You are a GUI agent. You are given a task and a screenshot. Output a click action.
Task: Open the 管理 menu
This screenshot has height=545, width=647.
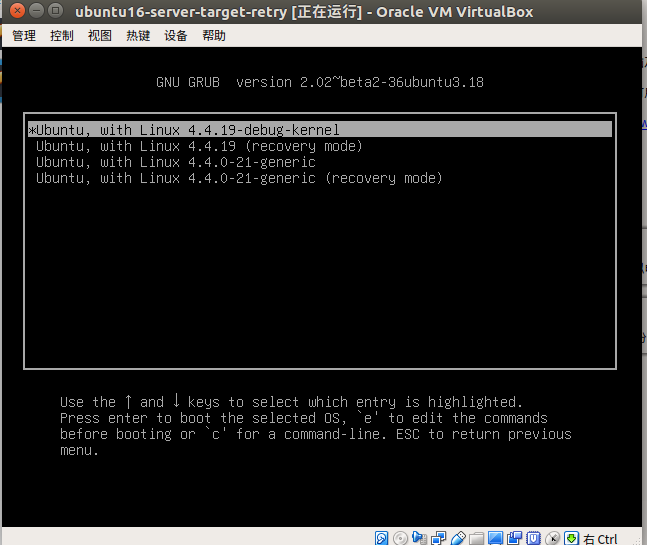click(x=24, y=36)
